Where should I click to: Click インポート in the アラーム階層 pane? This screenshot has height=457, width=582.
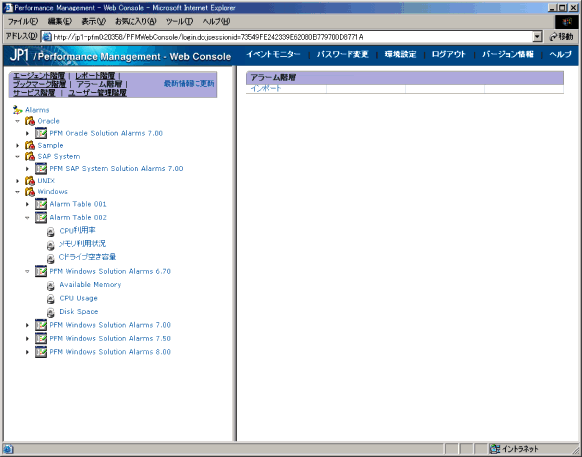pyautogui.click(x=266, y=88)
